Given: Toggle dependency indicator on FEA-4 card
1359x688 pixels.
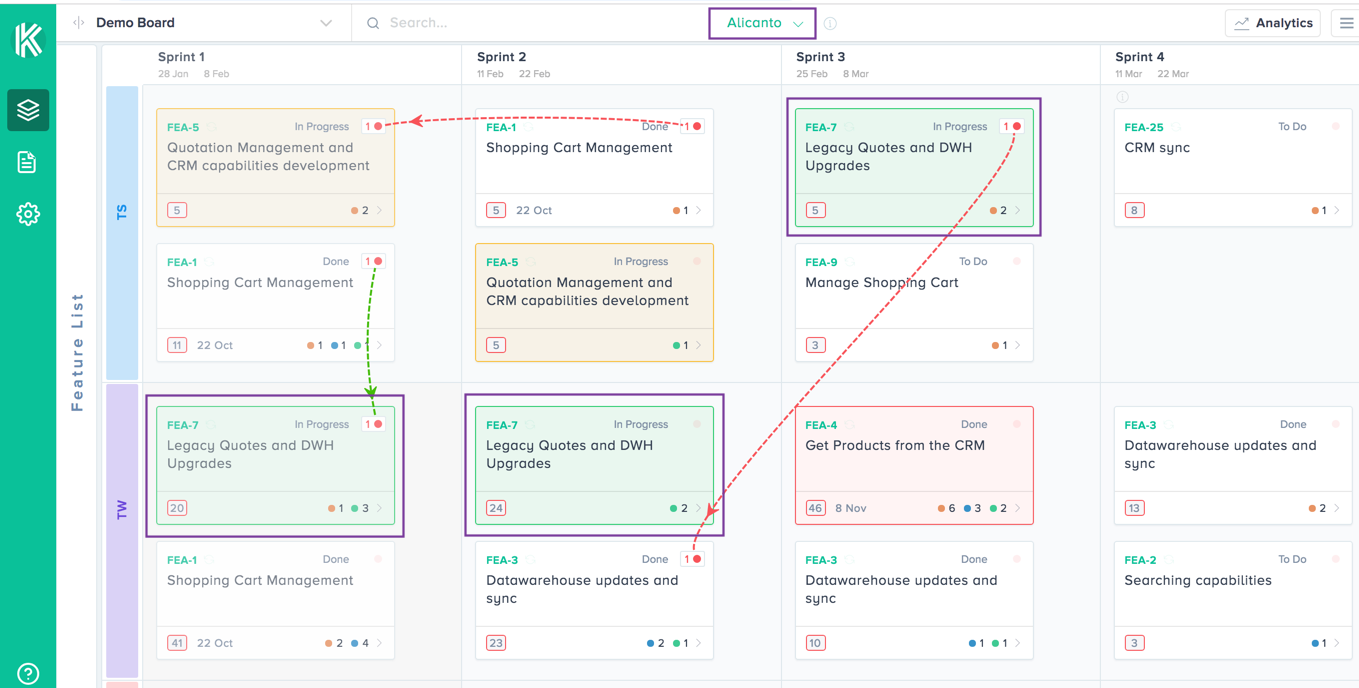Looking at the screenshot, I should [1016, 424].
